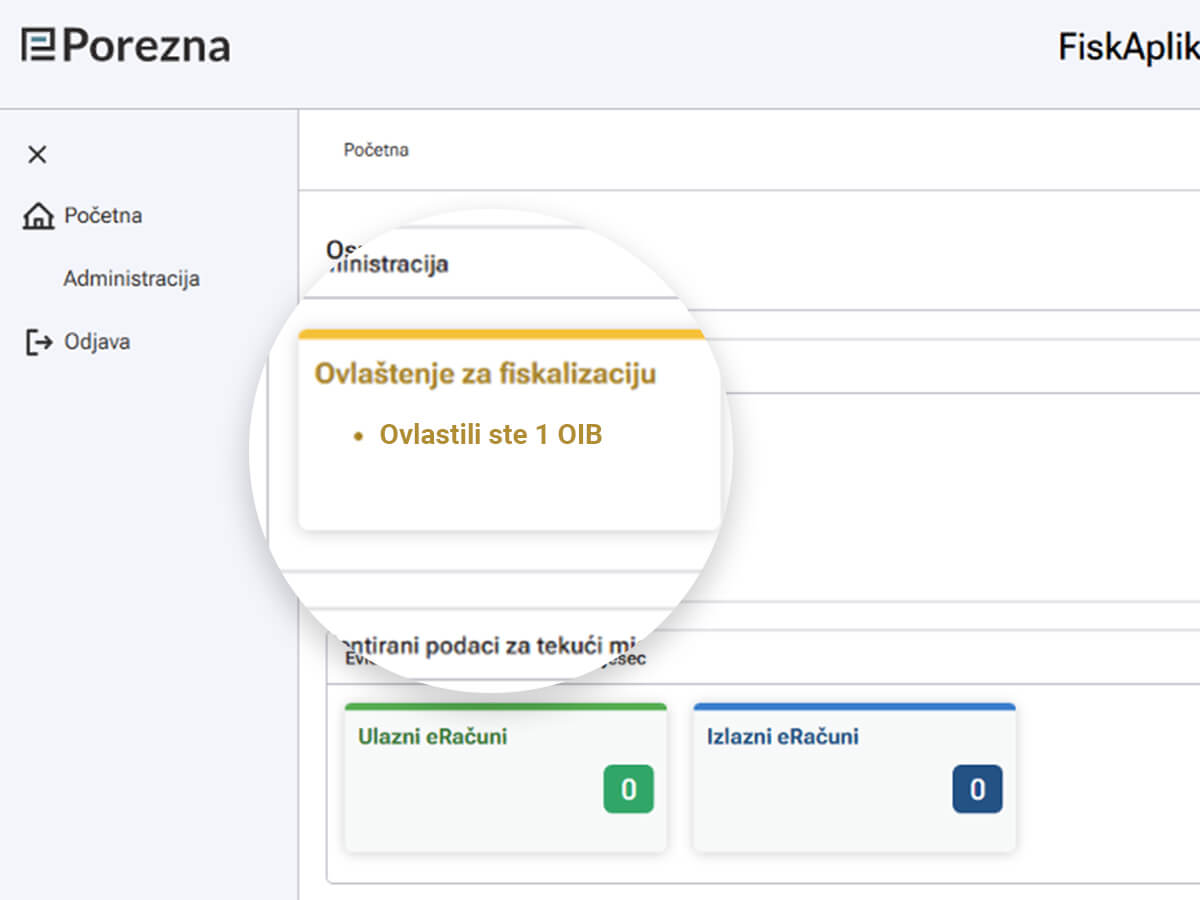
Task: Click the Odjava logout arrow icon
Action: [x=38, y=342]
